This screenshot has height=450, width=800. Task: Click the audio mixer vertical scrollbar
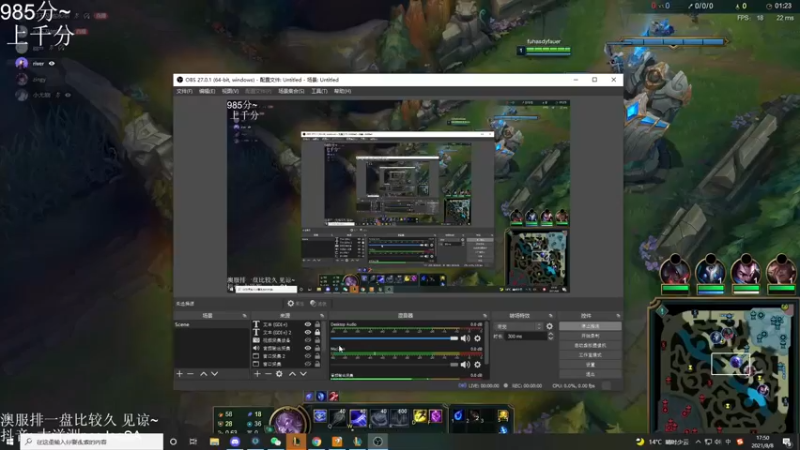[488, 343]
